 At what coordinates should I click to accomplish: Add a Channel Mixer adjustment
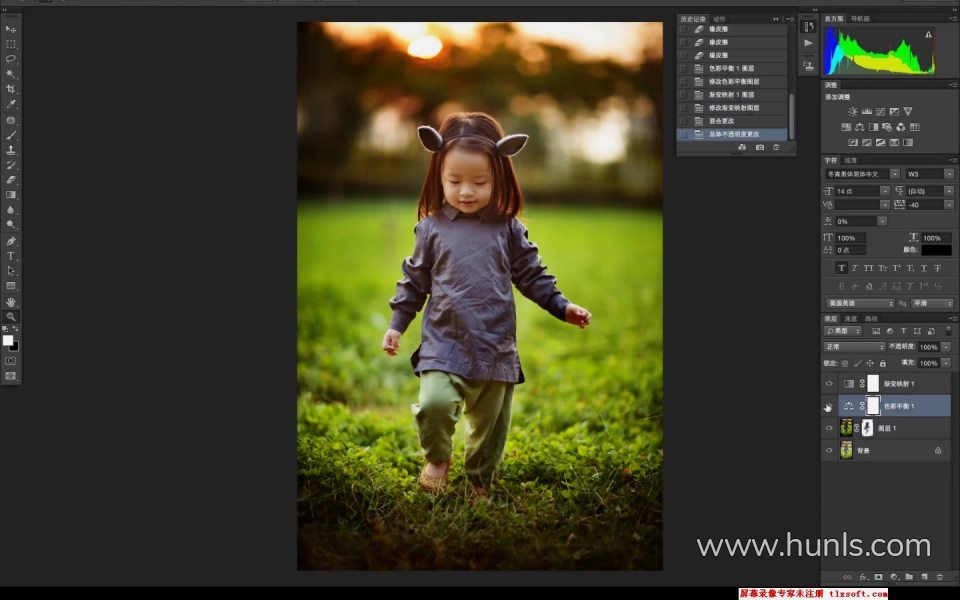[x=901, y=127]
